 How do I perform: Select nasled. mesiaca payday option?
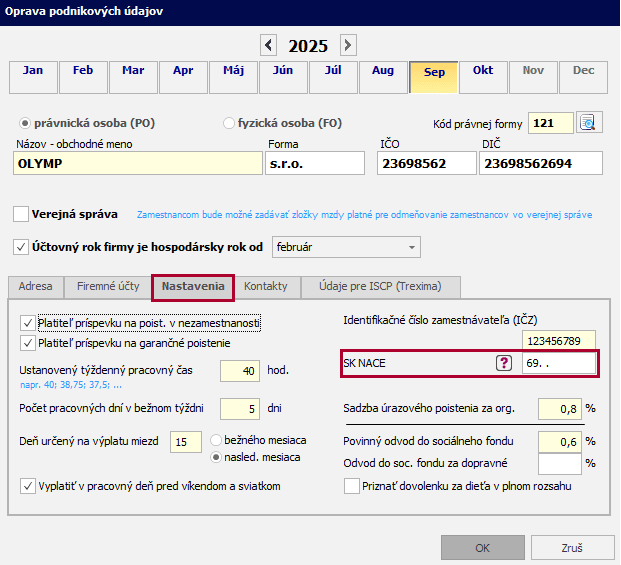tap(217, 458)
